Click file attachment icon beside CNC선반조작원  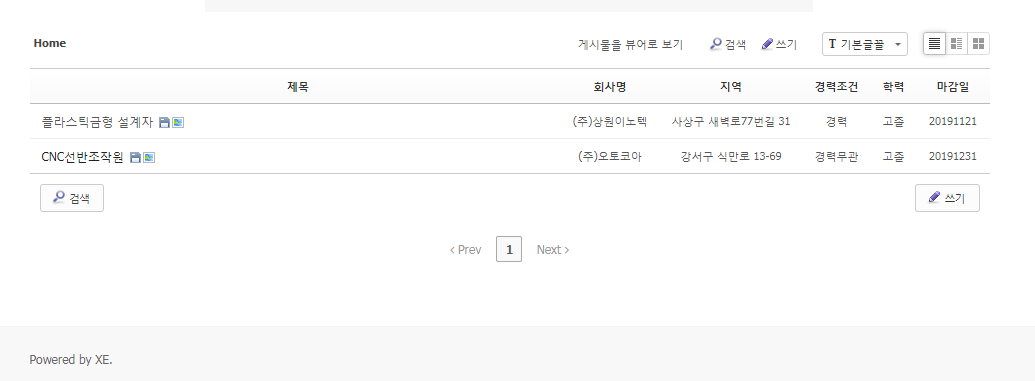coord(135,157)
